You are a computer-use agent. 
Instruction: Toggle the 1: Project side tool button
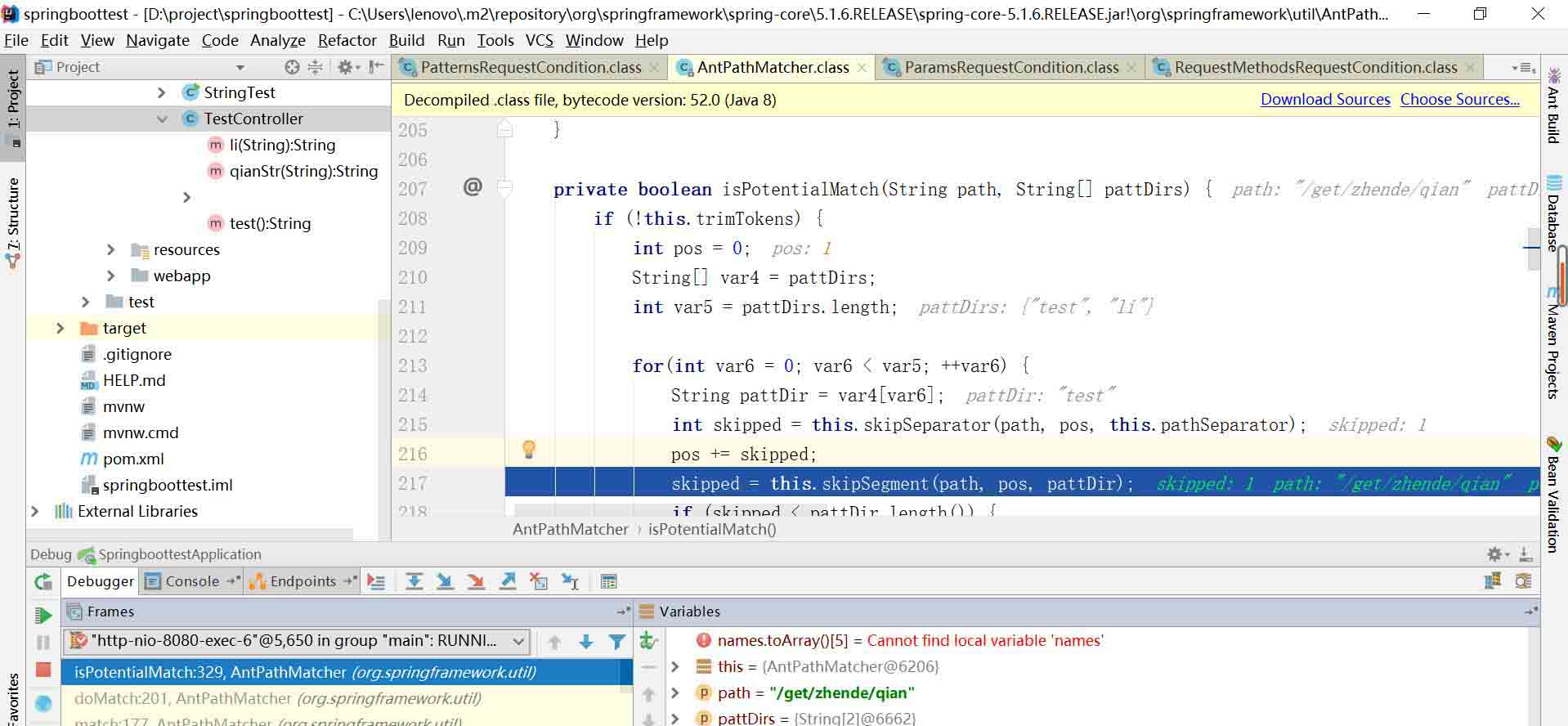tap(13, 106)
